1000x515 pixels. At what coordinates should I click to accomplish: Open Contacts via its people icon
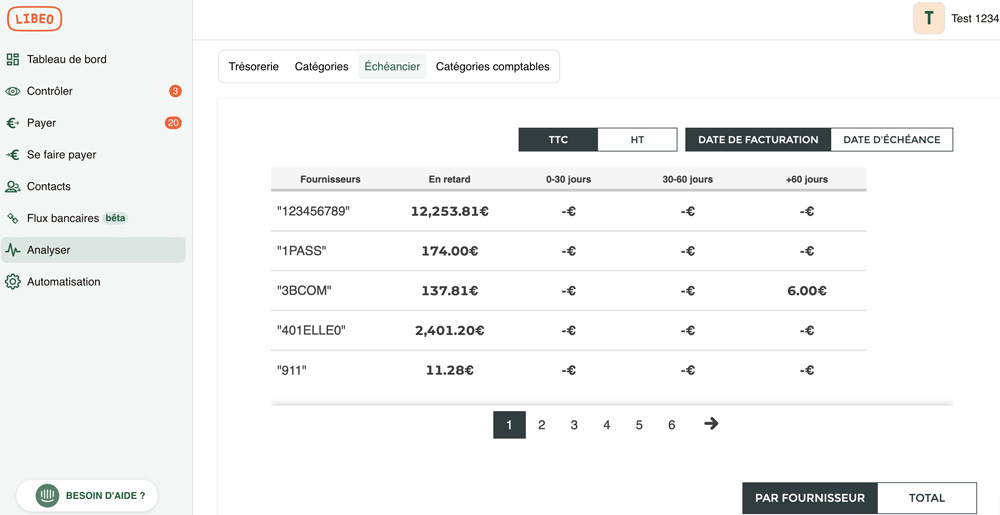click(13, 187)
